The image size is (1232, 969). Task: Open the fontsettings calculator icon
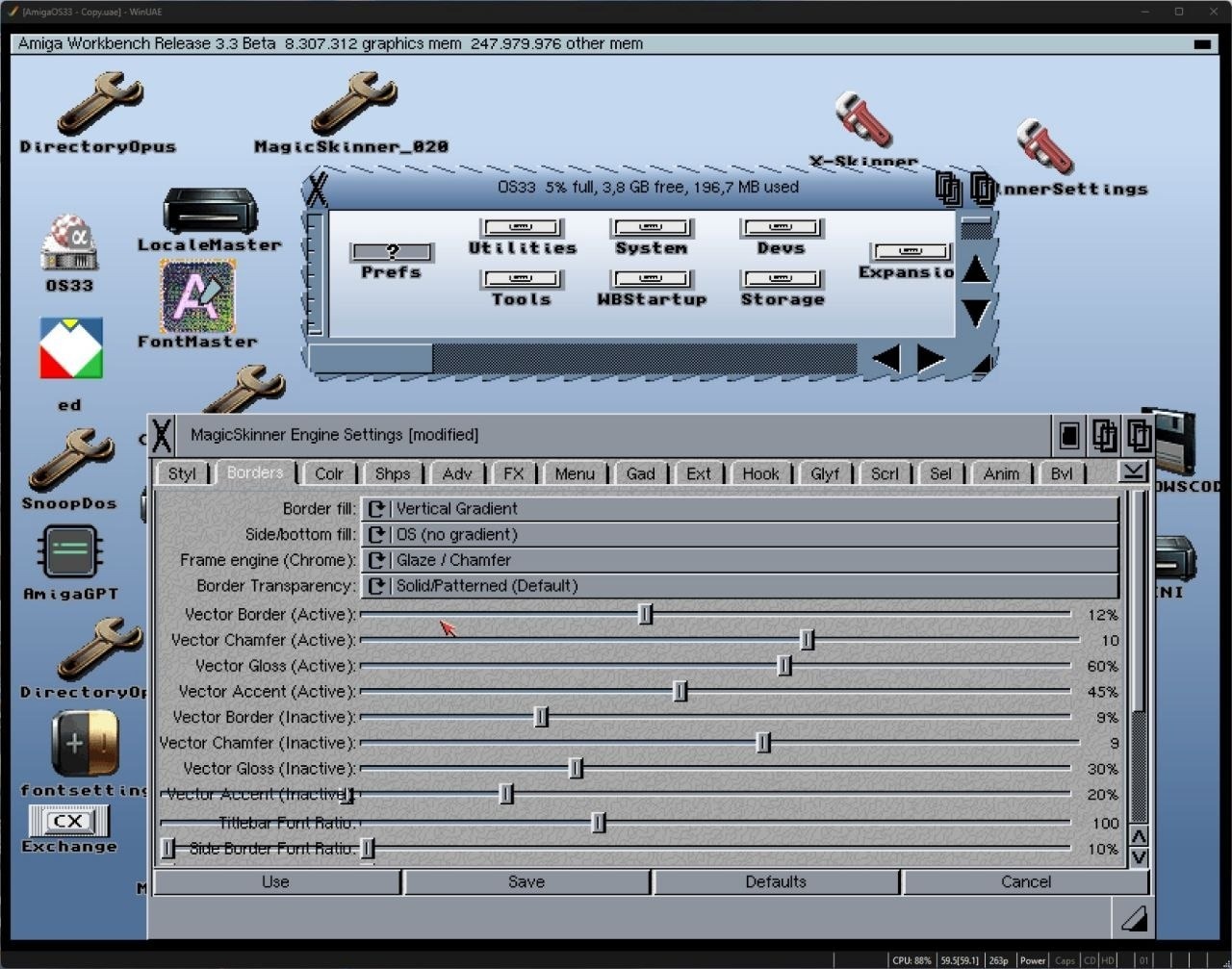coord(85,743)
